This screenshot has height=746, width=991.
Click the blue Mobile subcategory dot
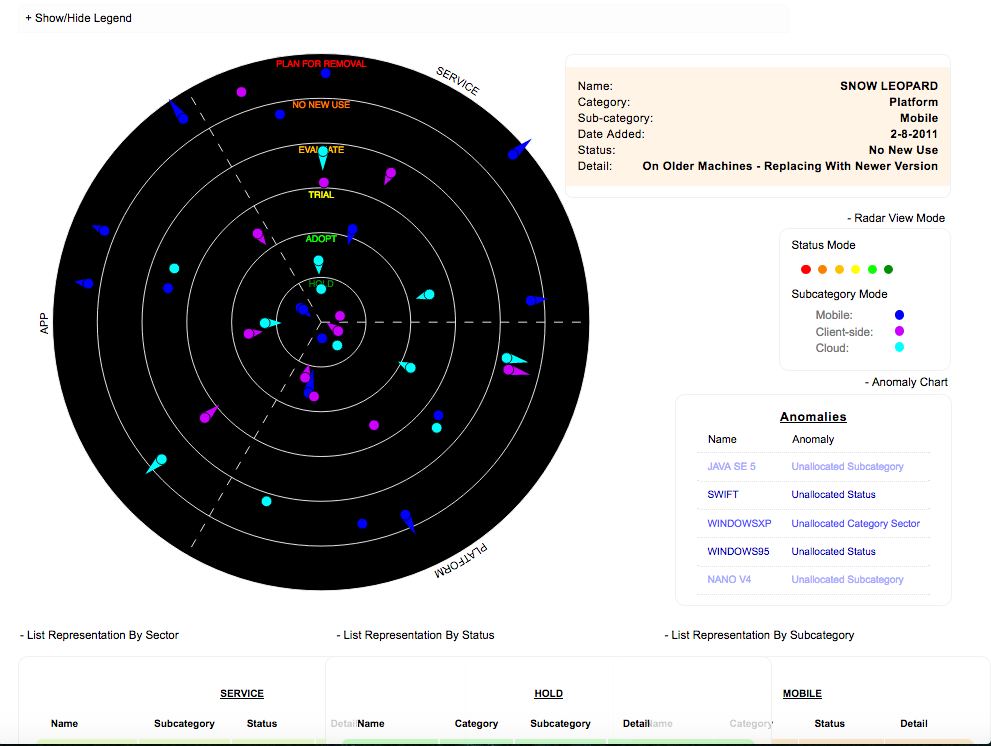pos(899,315)
